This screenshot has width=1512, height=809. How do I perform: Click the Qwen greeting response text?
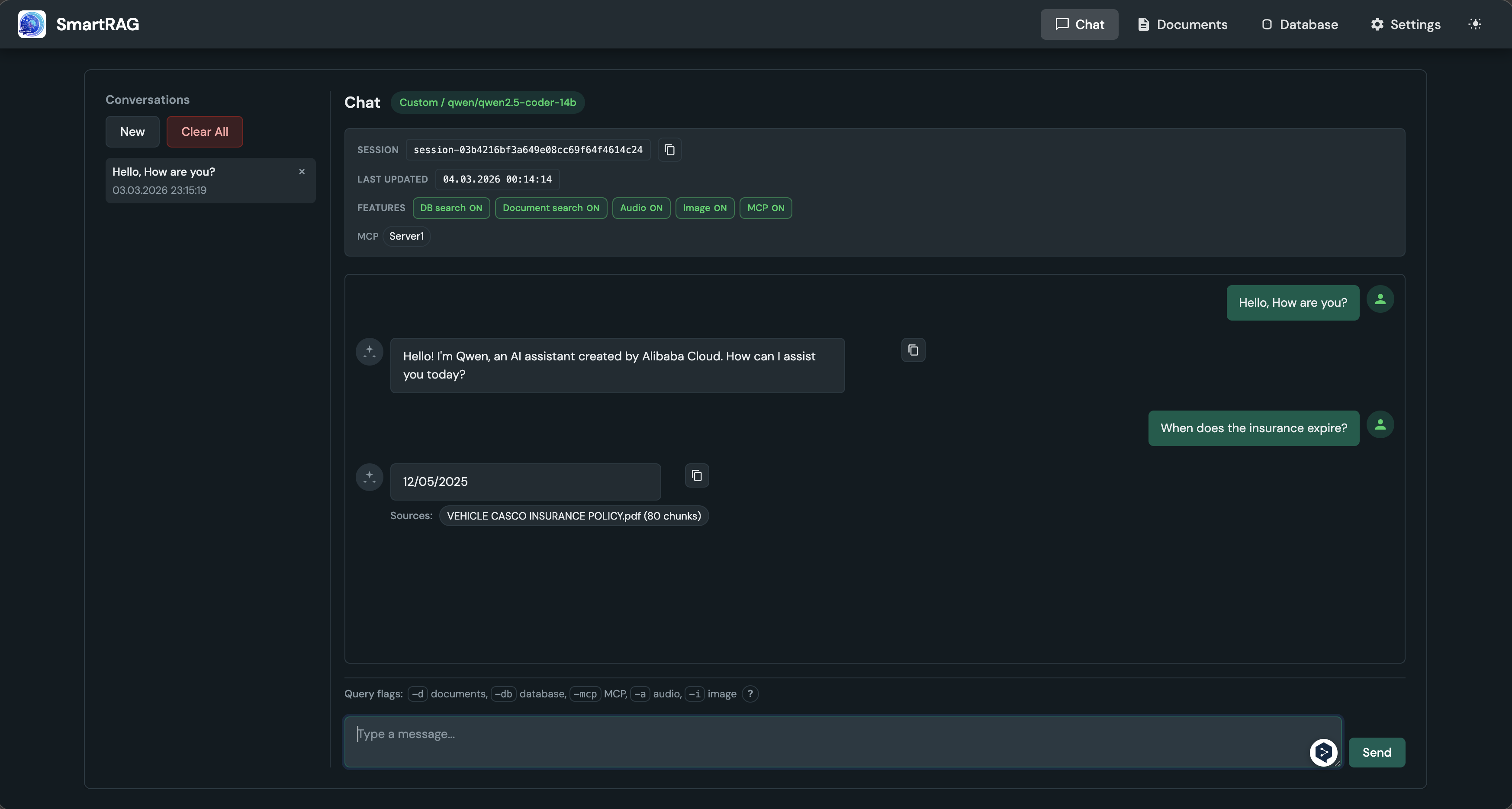[x=609, y=366]
